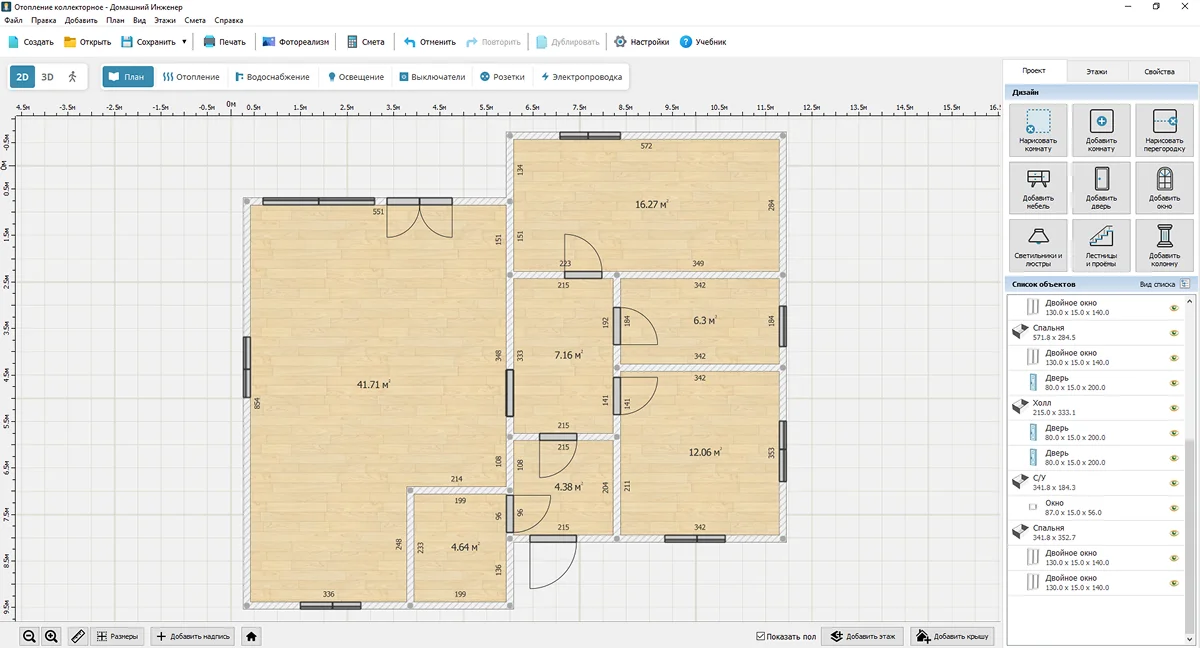
Task: Click the home view icon
Action: (252, 636)
